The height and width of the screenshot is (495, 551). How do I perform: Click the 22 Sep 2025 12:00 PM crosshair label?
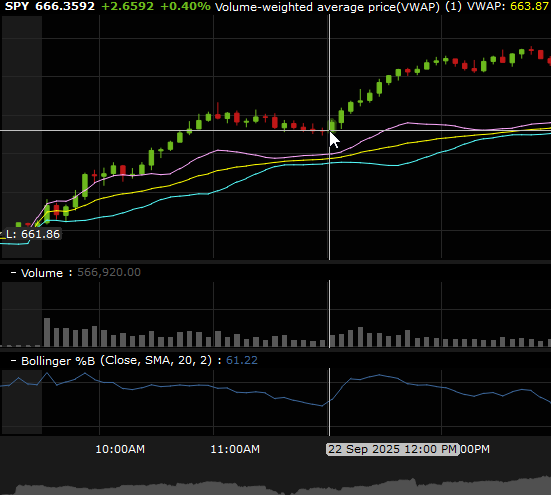point(393,449)
